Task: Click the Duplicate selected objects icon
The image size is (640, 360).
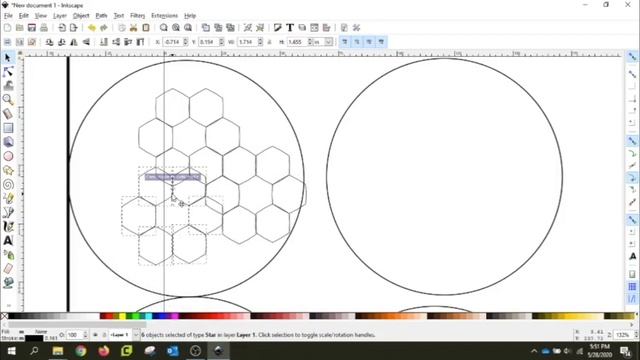Action: click(206, 28)
